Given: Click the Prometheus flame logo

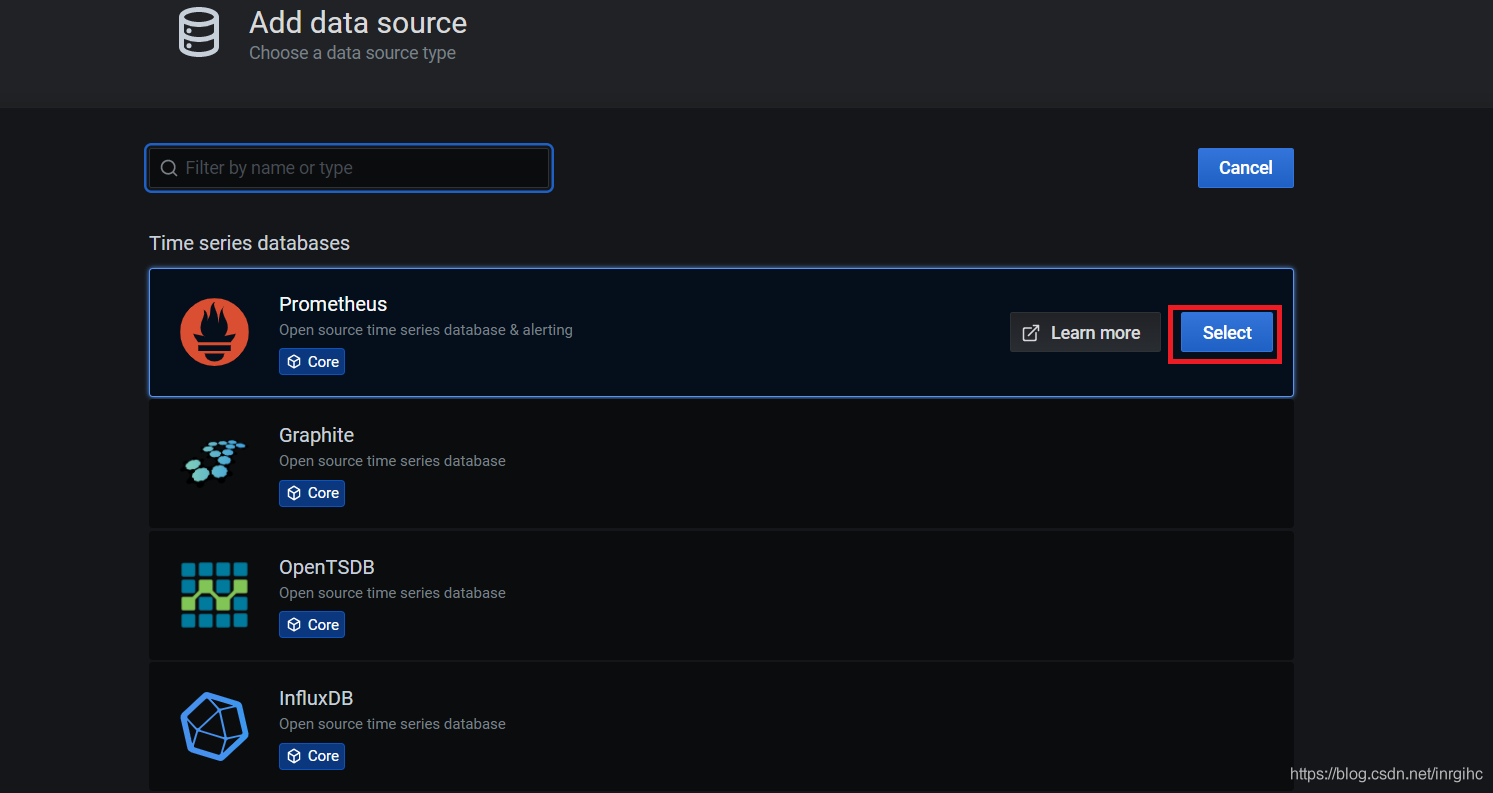Looking at the screenshot, I should (214, 333).
